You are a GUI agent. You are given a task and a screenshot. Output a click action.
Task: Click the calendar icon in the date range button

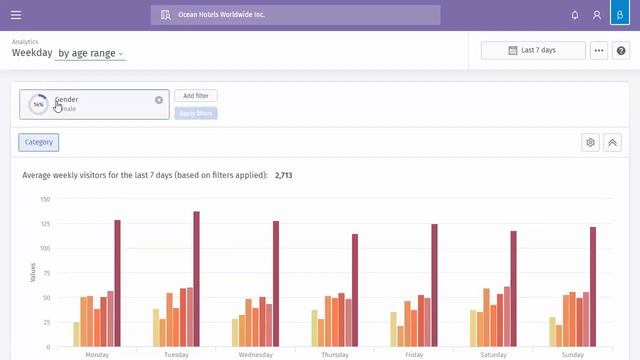click(513, 50)
